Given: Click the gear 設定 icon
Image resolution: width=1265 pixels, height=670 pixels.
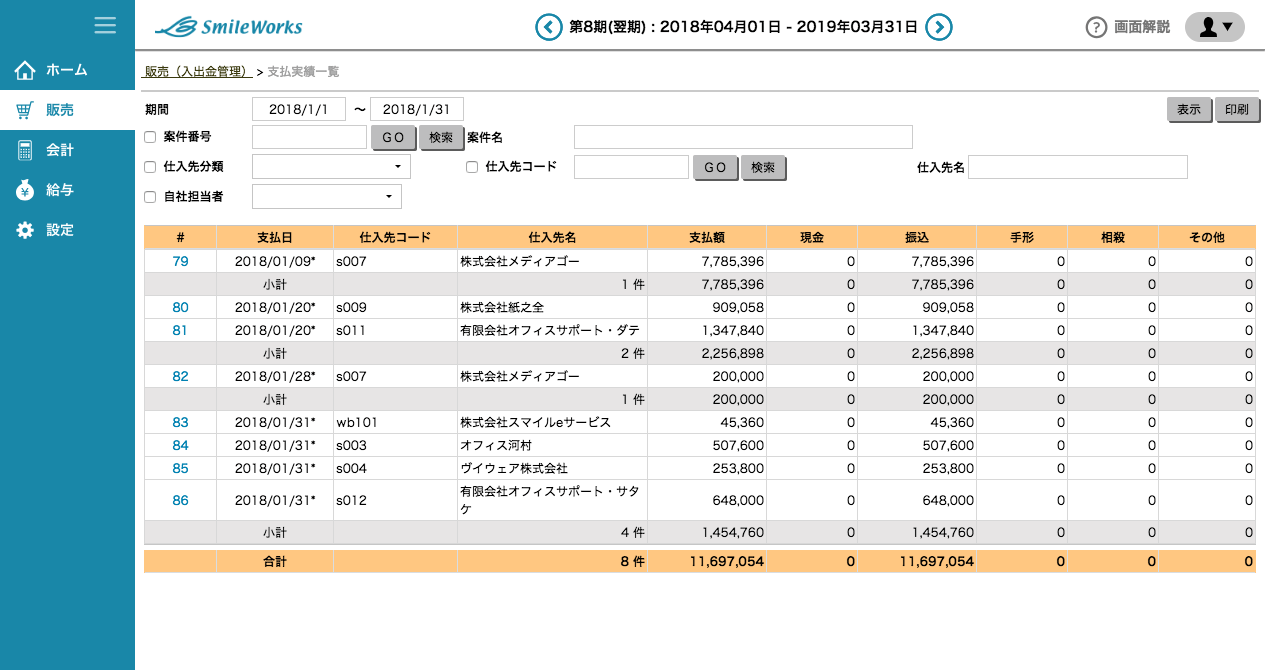Looking at the screenshot, I should [x=25, y=230].
